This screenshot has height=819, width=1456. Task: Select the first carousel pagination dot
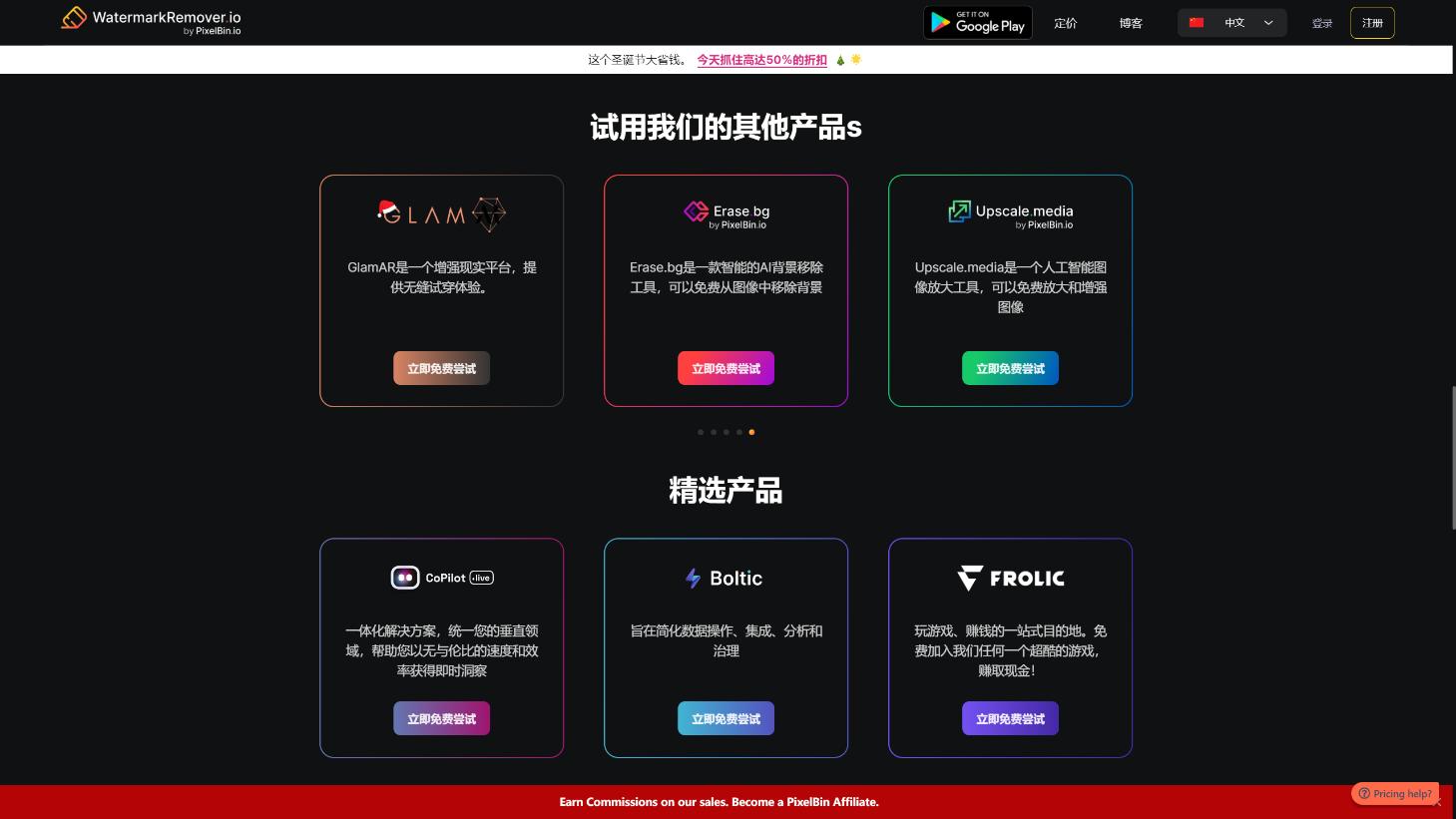pyautogui.click(x=701, y=432)
